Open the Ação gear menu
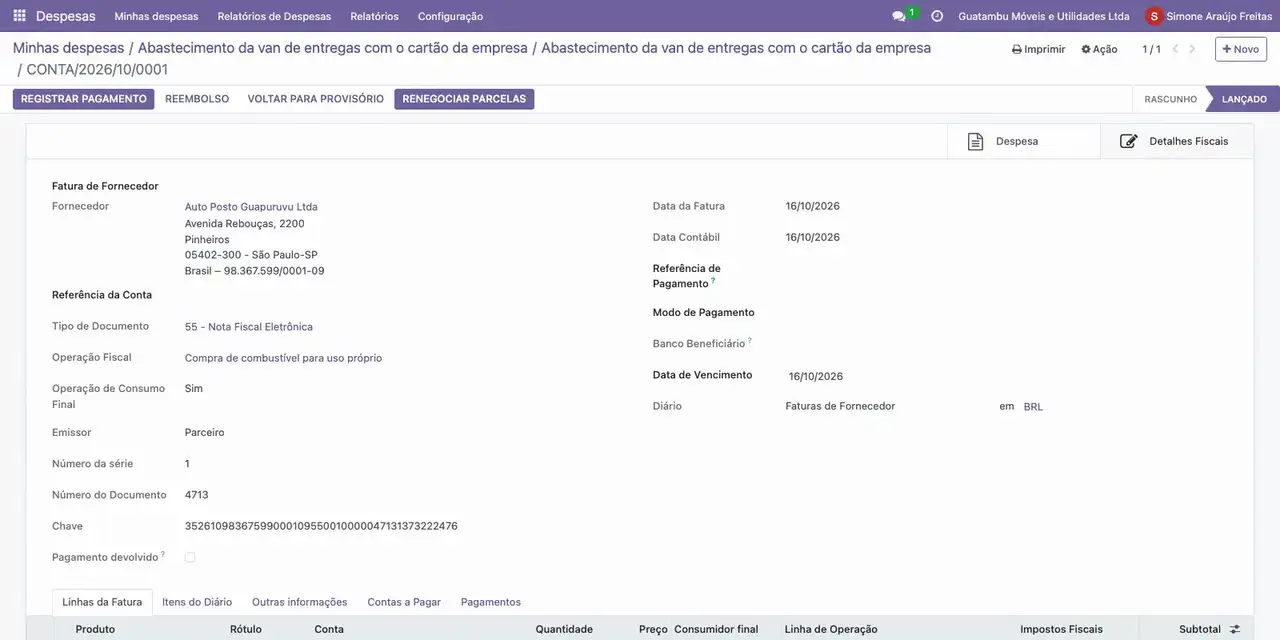This screenshot has width=1280, height=640. (x=1099, y=49)
